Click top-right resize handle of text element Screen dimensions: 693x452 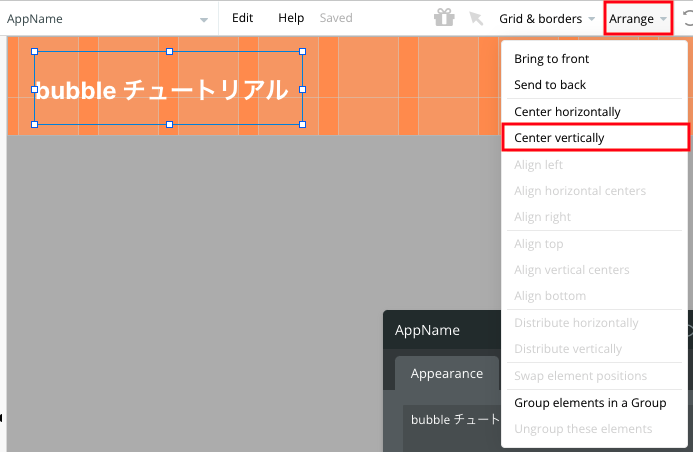pyautogui.click(x=302, y=52)
